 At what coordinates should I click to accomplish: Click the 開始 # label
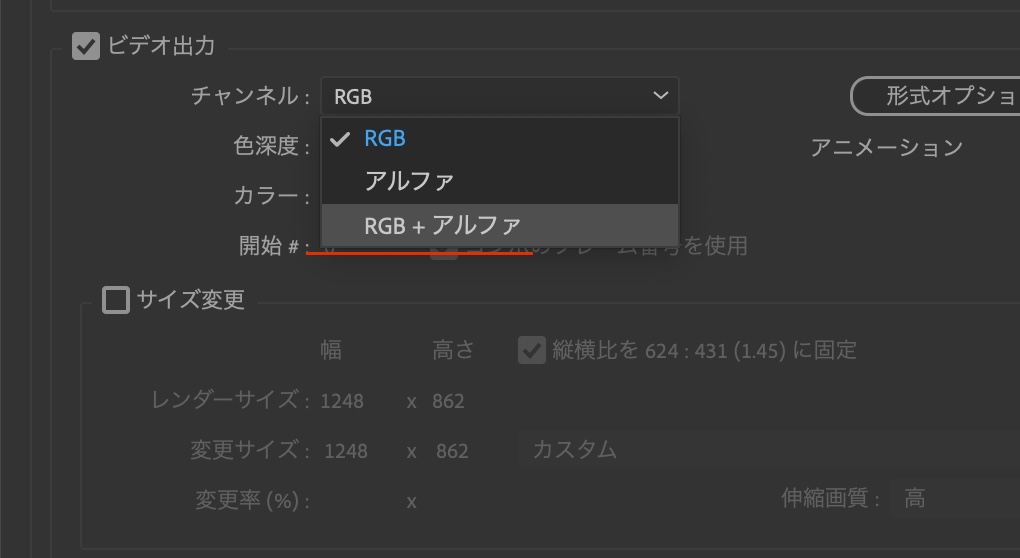click(x=268, y=246)
